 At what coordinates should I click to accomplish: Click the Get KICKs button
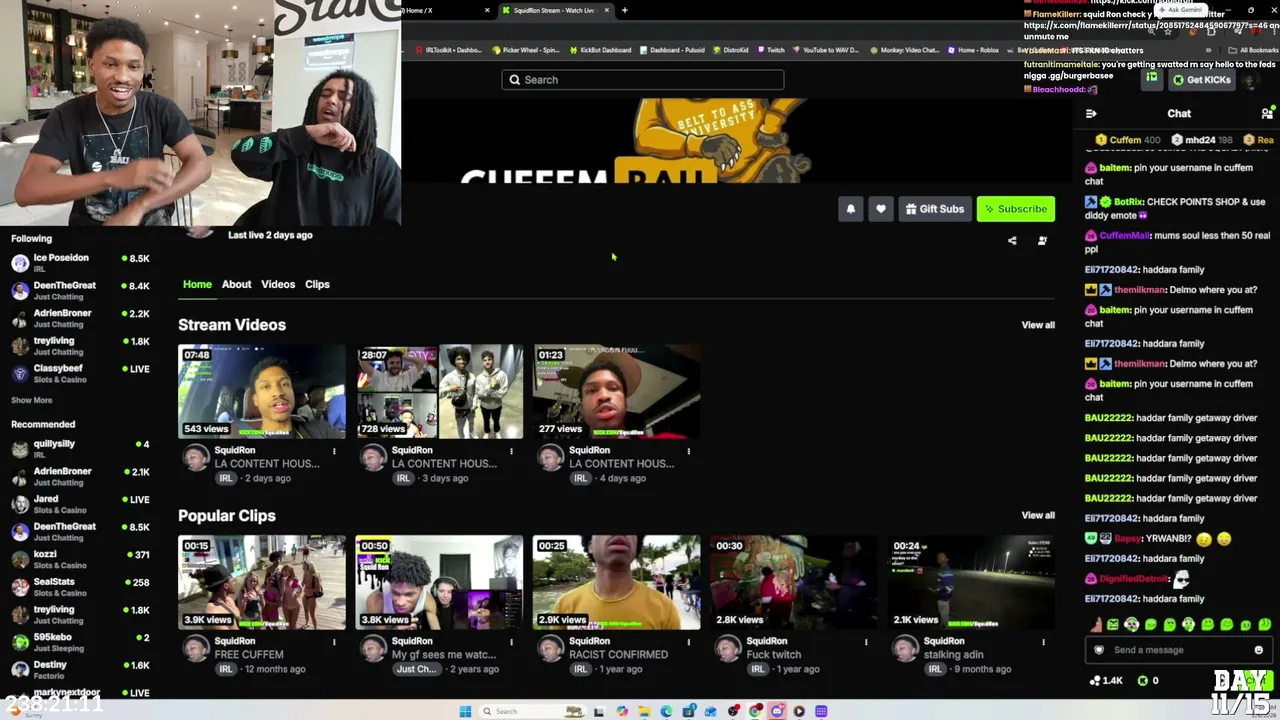click(1201, 80)
